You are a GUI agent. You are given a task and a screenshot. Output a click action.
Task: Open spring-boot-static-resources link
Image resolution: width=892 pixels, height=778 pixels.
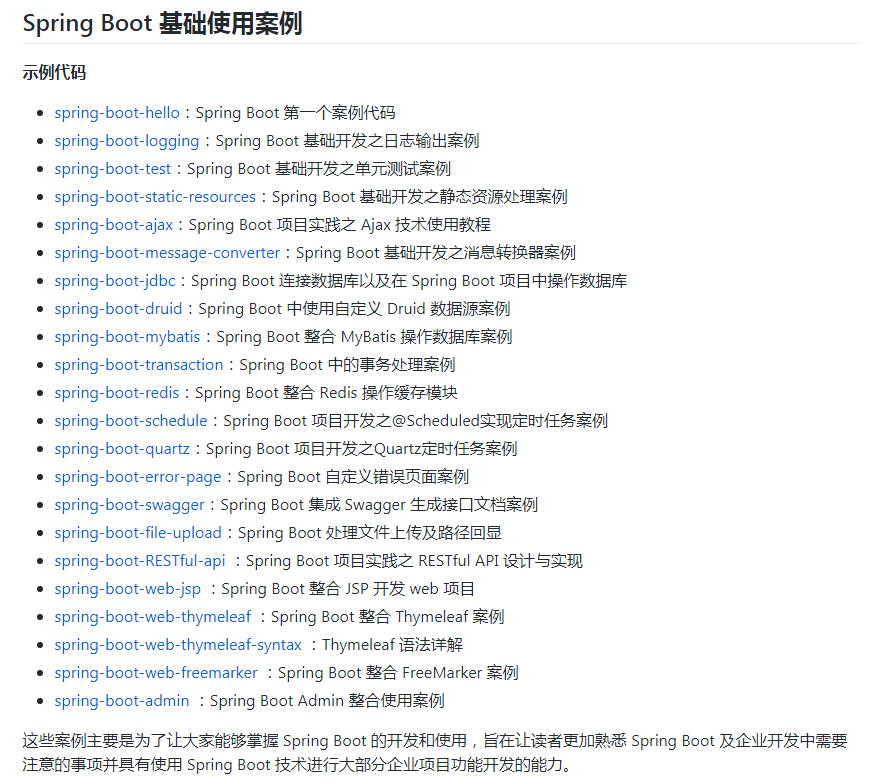(x=155, y=197)
